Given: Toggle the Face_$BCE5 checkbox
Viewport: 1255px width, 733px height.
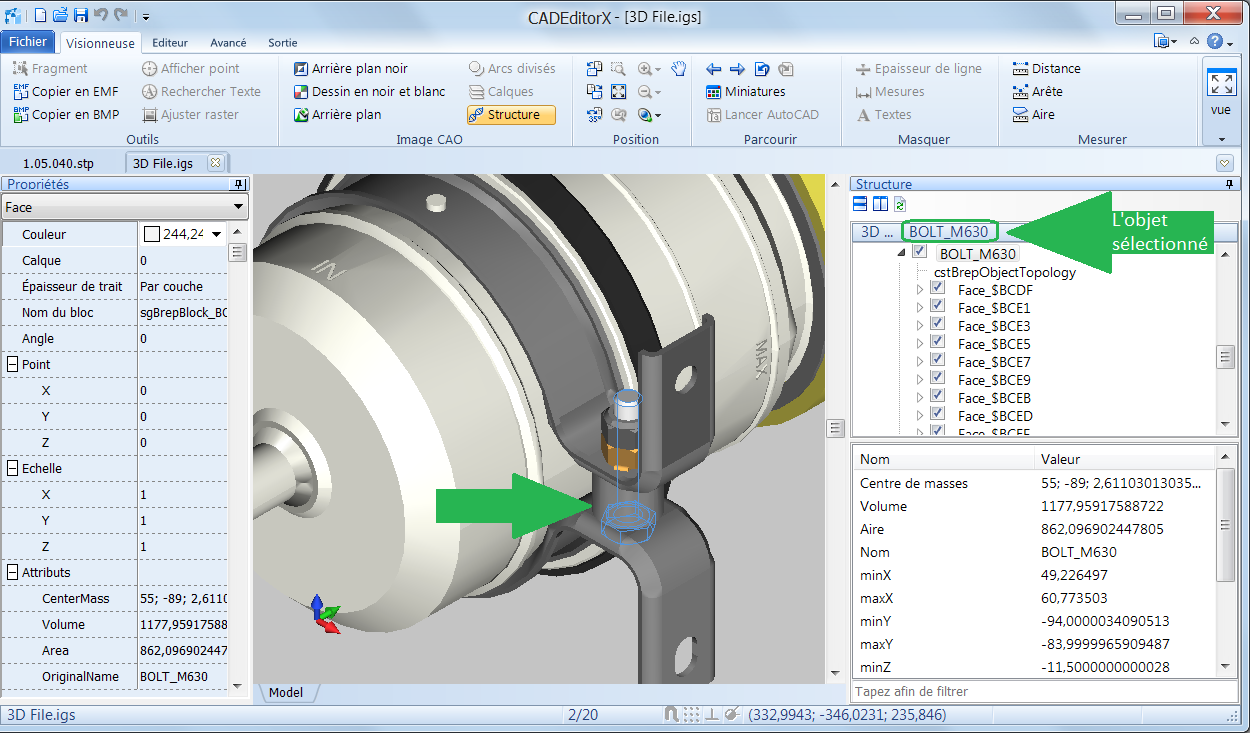Looking at the screenshot, I should (937, 344).
